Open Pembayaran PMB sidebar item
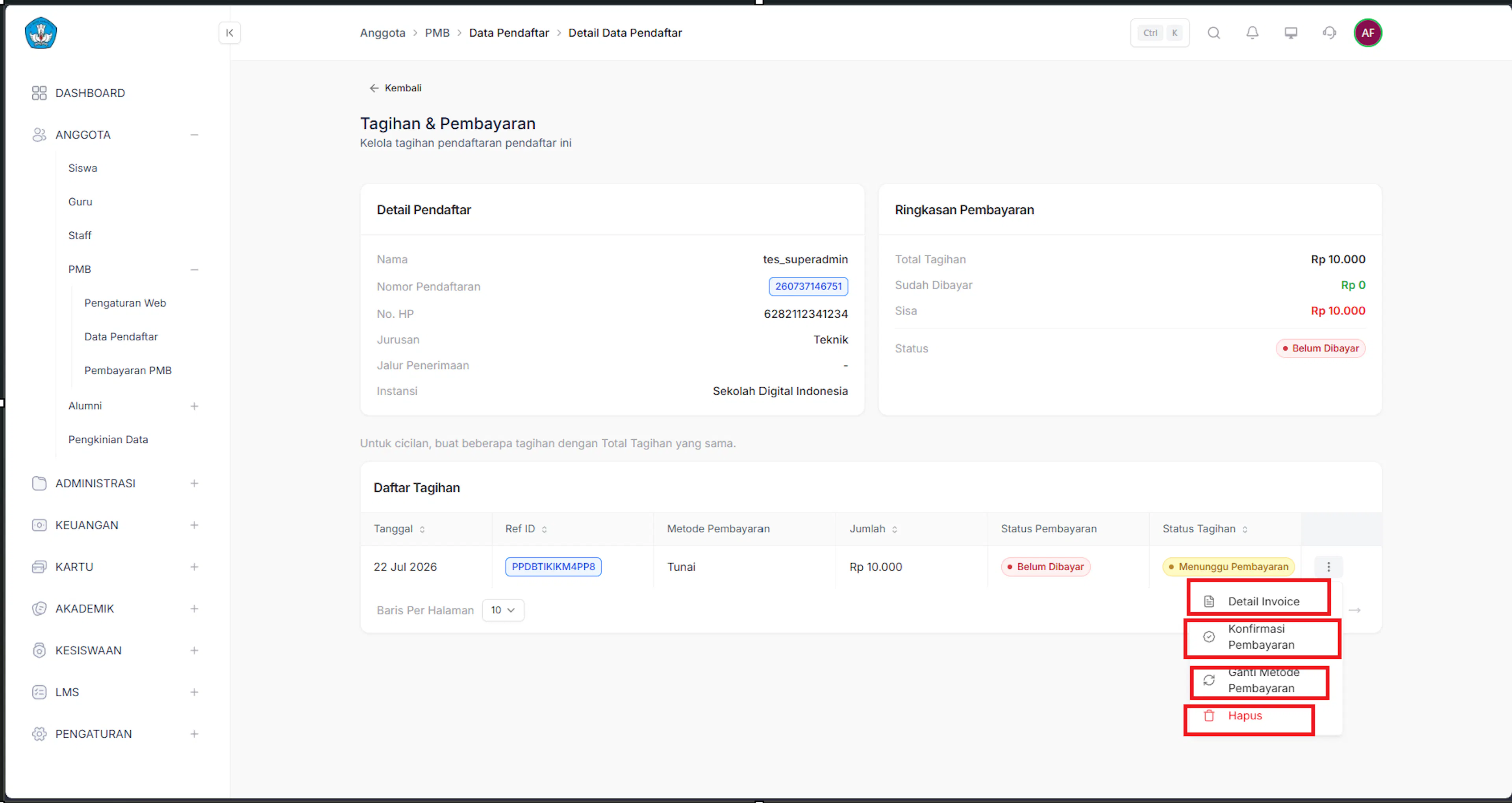Screen dimensions: 1512x803 128,370
